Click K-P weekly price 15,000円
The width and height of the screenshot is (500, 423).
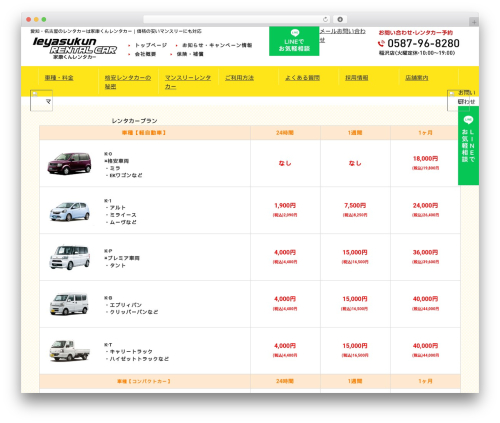pos(355,252)
